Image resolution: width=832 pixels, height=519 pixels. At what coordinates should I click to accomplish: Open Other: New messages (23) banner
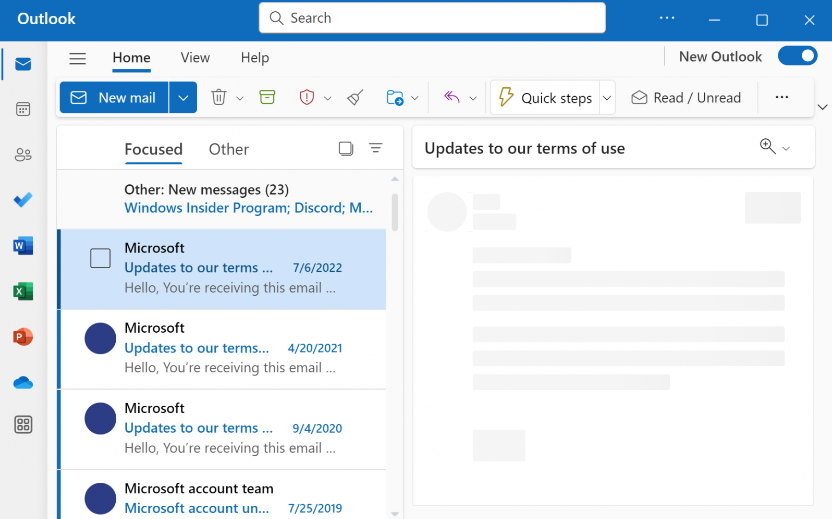(222, 199)
